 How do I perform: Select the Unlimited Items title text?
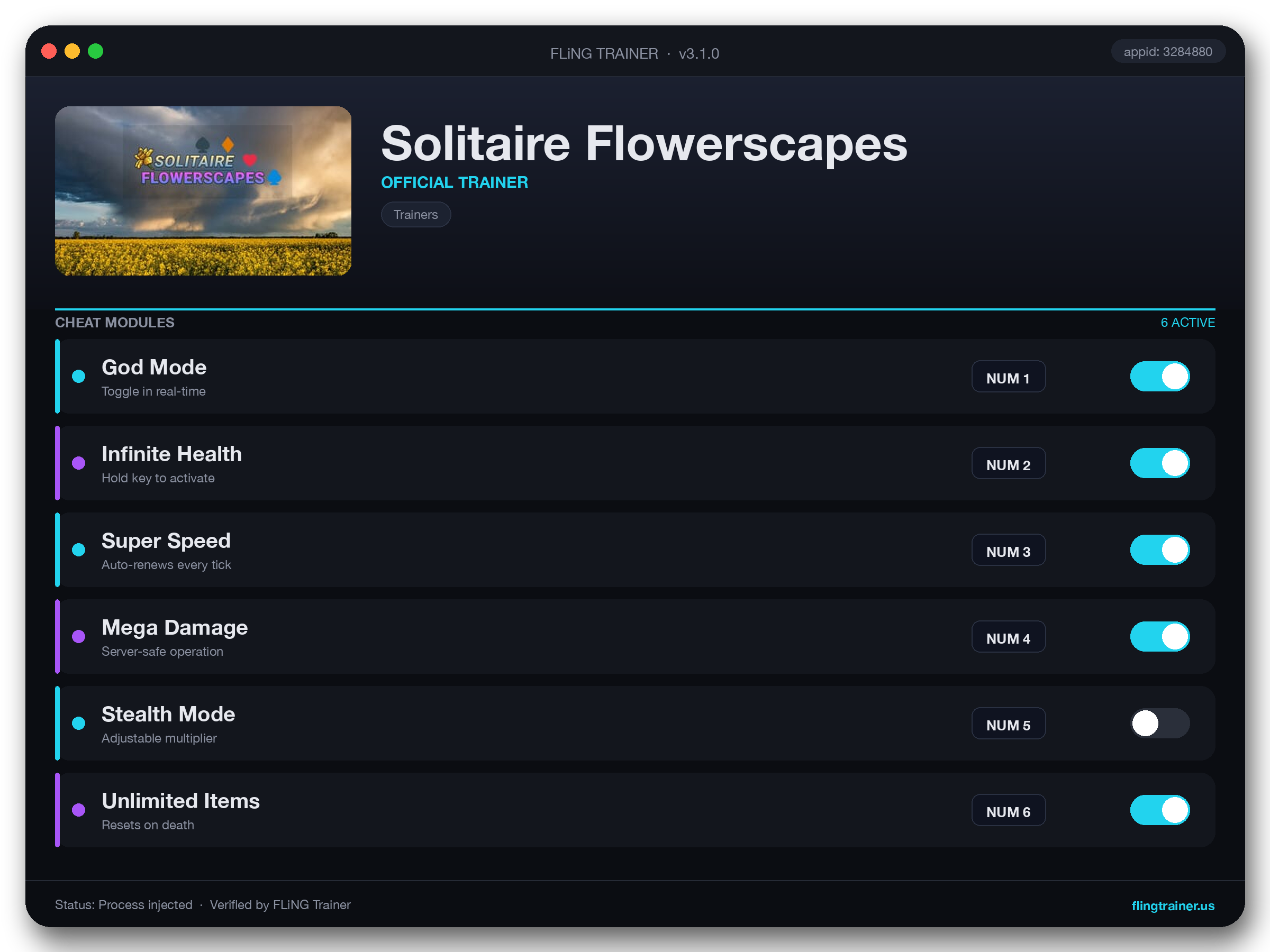pyautogui.click(x=181, y=801)
